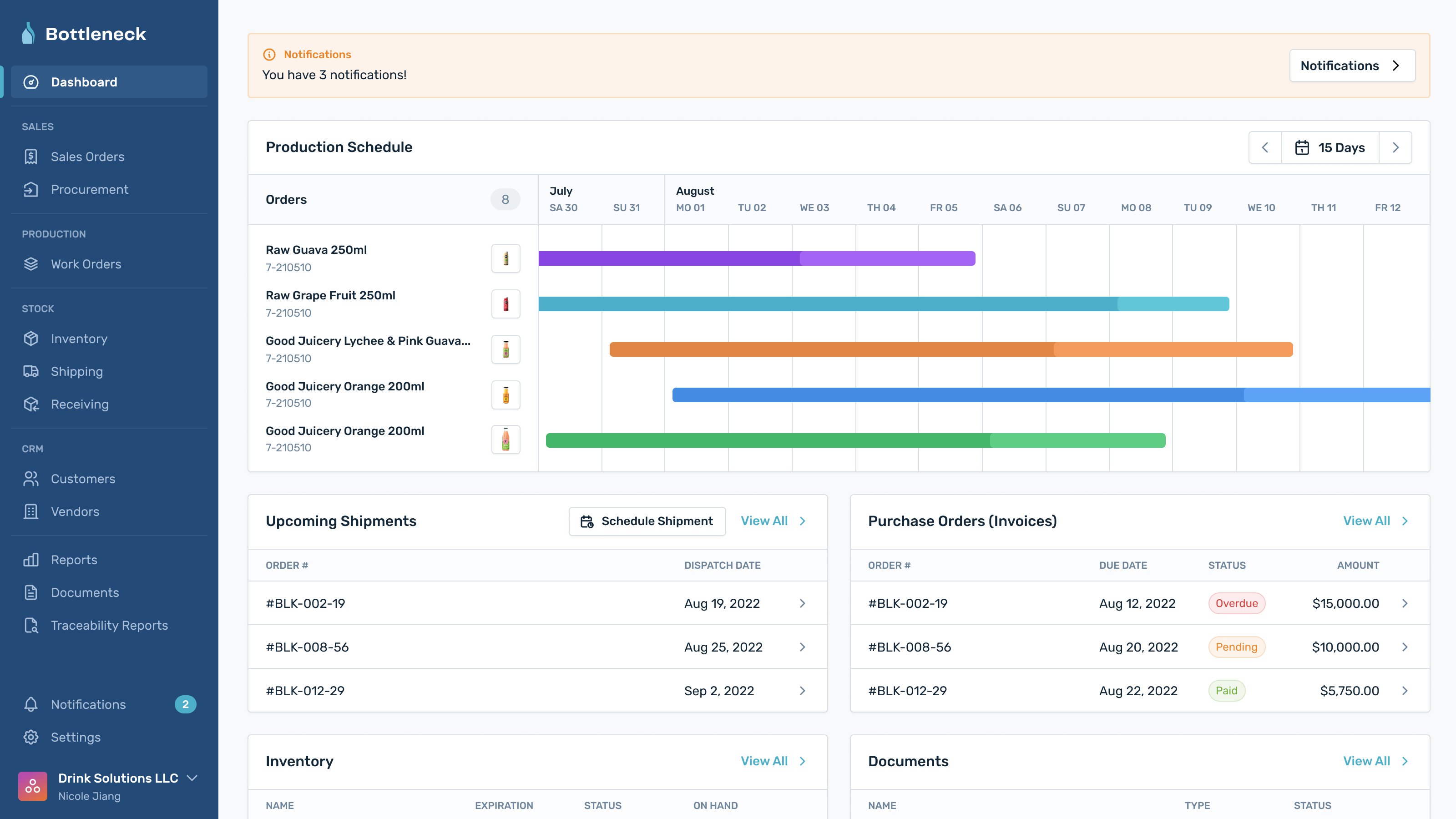Screen dimensions: 1456x819
Task: Go to the previous production schedule period
Action: [x=1265, y=147]
